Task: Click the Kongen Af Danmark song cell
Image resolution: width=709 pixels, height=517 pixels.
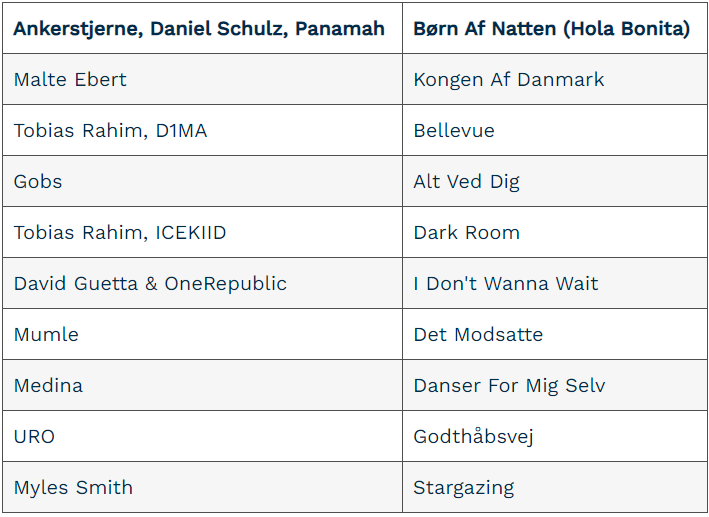Action: click(555, 79)
